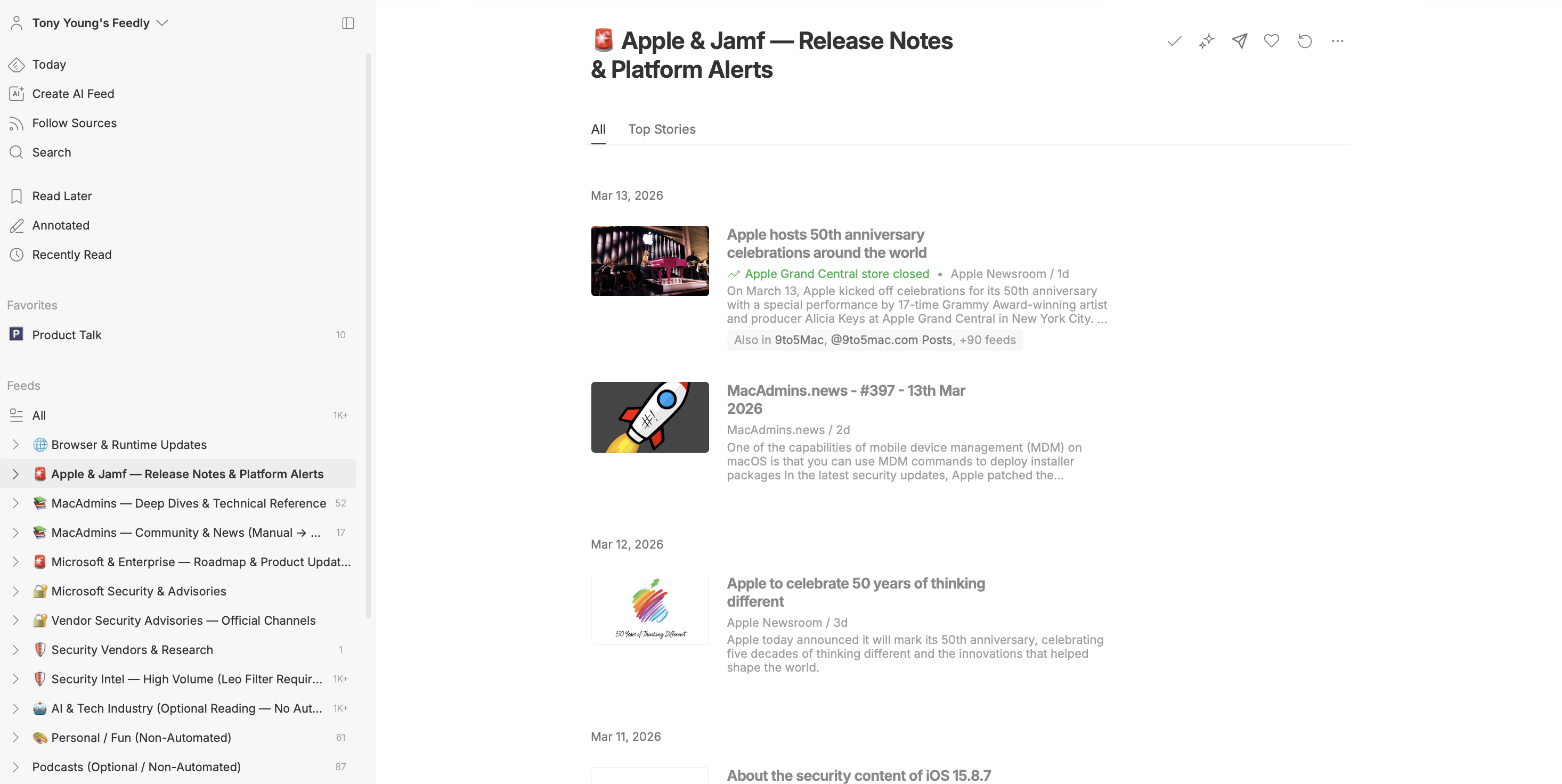Expand the Browser & Runtime Updates feed
The image size is (1562, 784).
15,444
